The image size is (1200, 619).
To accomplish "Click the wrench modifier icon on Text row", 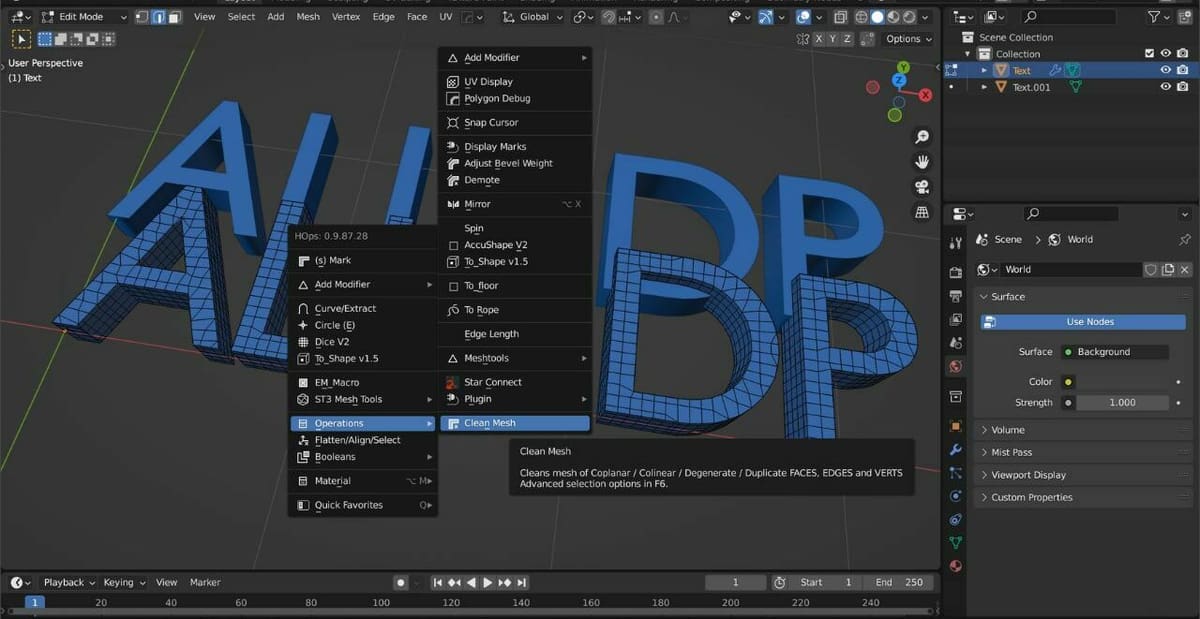I will click(1054, 71).
